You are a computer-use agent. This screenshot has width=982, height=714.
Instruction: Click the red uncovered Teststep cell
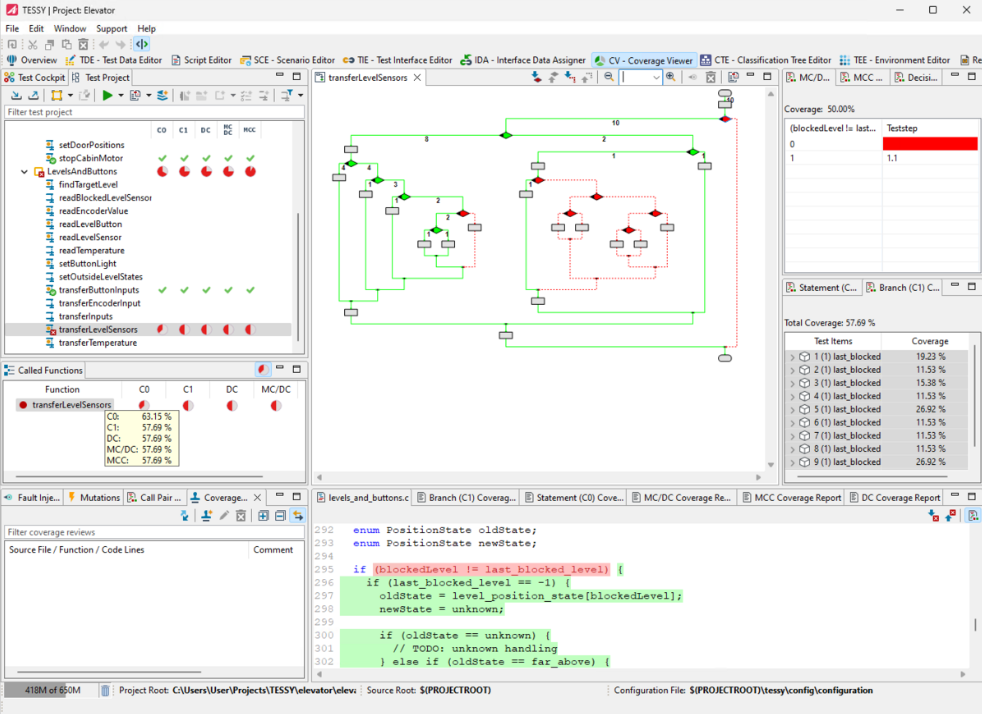929,144
